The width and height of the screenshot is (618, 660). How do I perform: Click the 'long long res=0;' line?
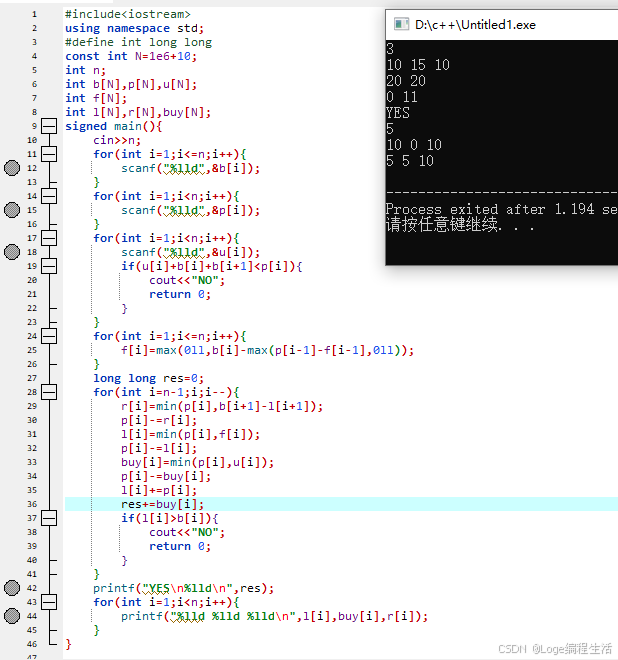[149, 378]
